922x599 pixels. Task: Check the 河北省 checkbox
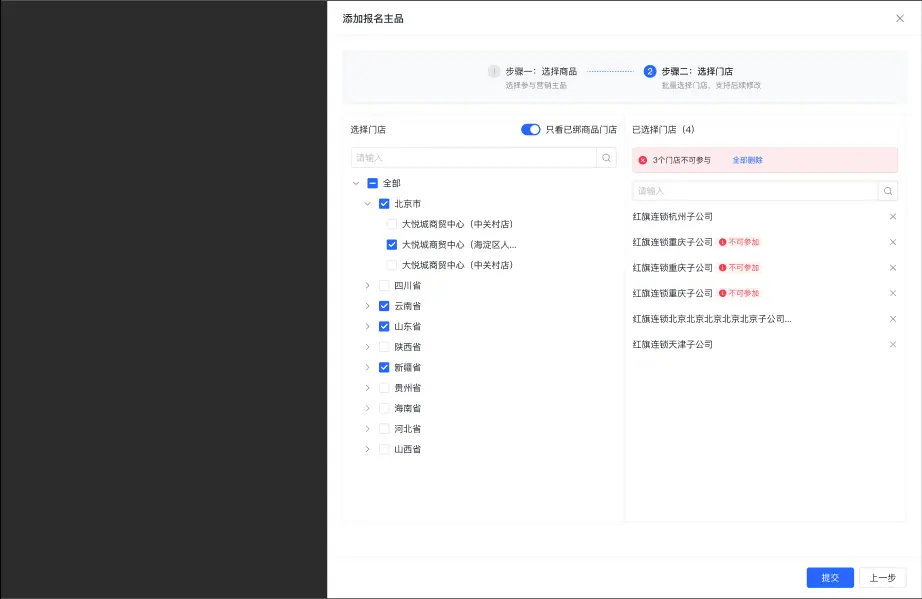[x=384, y=429]
